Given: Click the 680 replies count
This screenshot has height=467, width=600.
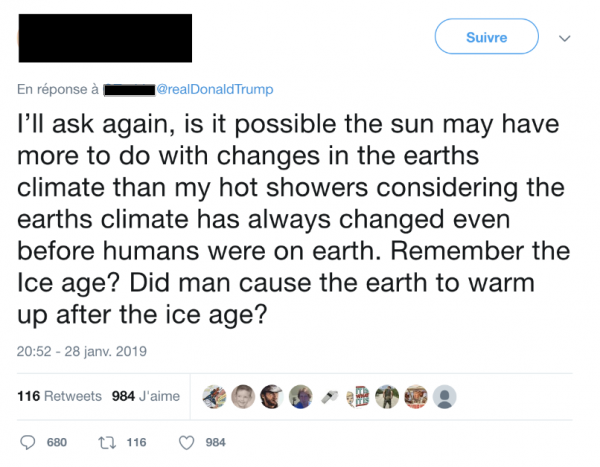Looking at the screenshot, I should pyautogui.click(x=58, y=442).
